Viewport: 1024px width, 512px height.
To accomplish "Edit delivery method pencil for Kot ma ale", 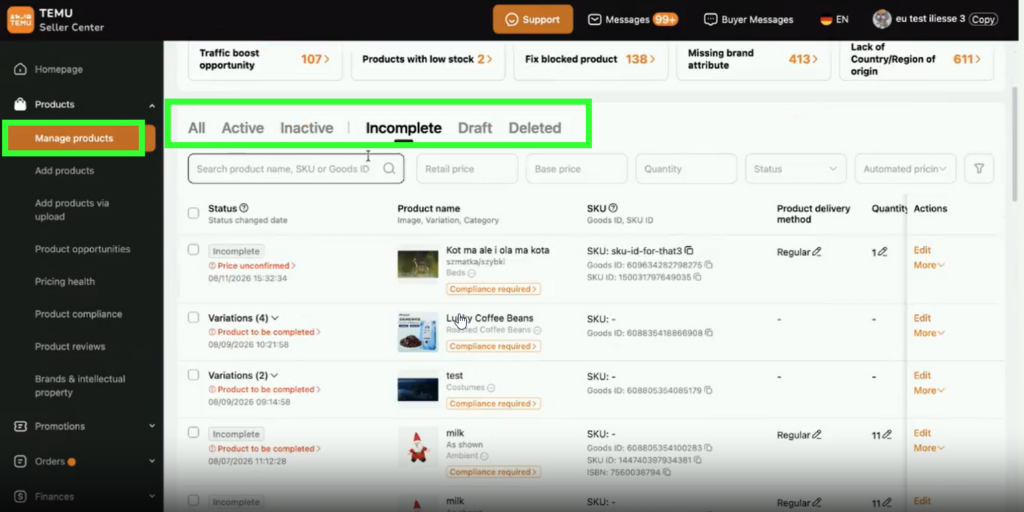I will tap(817, 251).
